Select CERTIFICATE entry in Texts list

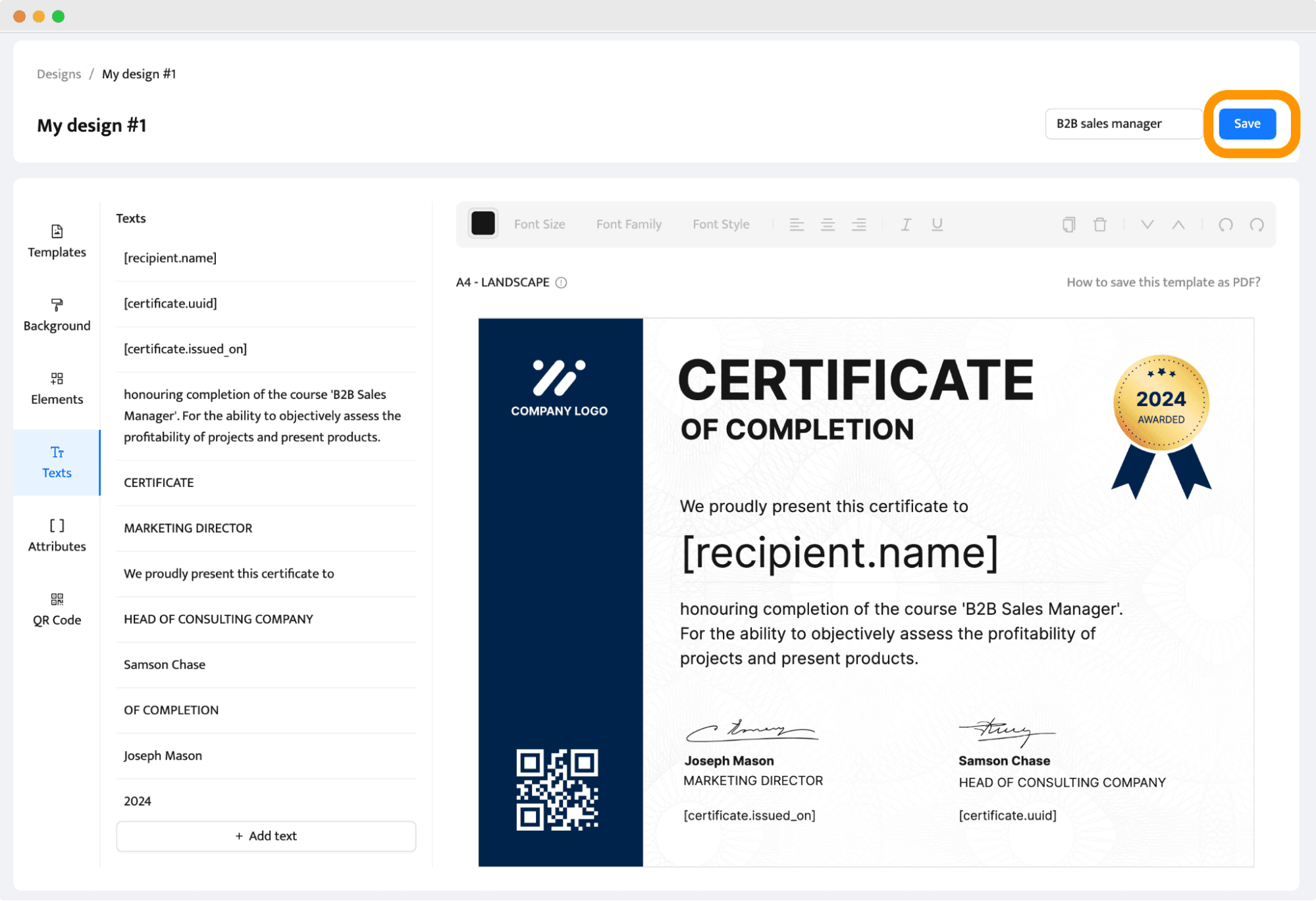click(x=266, y=482)
